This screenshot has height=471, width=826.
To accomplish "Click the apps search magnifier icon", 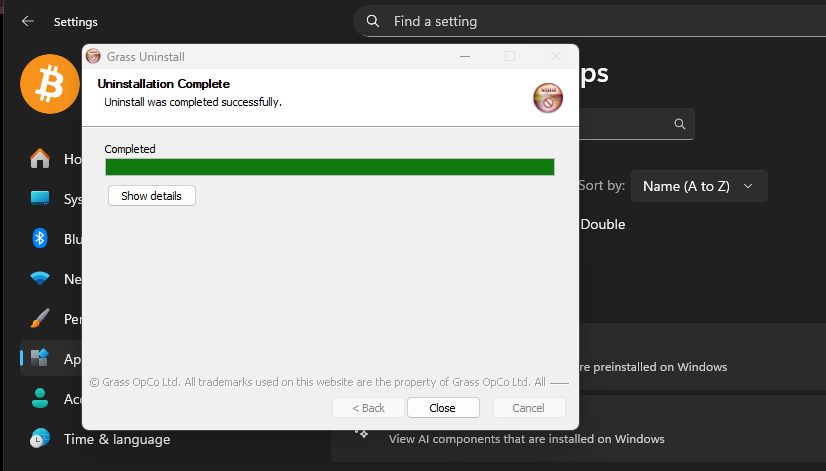I will point(680,124).
